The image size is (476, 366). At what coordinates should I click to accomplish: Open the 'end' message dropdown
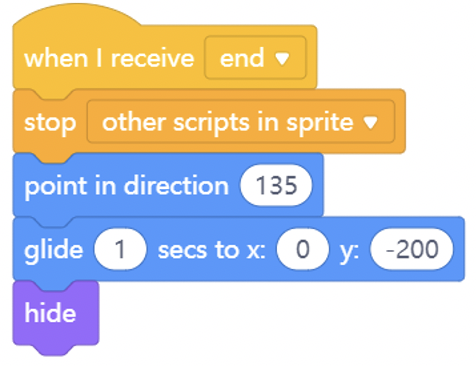pos(255,58)
